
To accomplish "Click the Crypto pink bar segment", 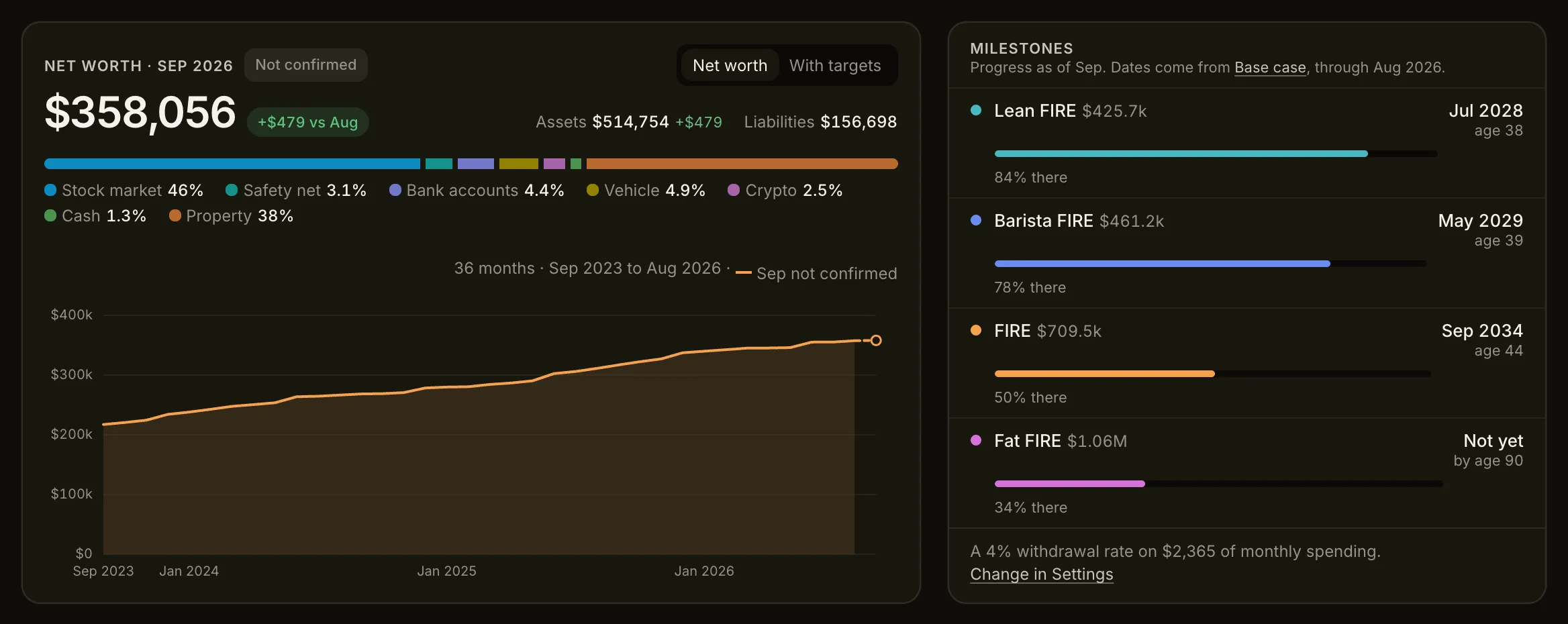I will (x=554, y=164).
